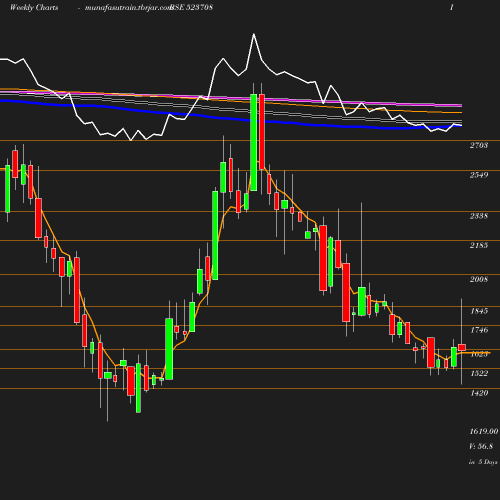Screen dimensions: 500x500
Task: Click the munafasutra site name in header
Action: (x=128, y=8)
